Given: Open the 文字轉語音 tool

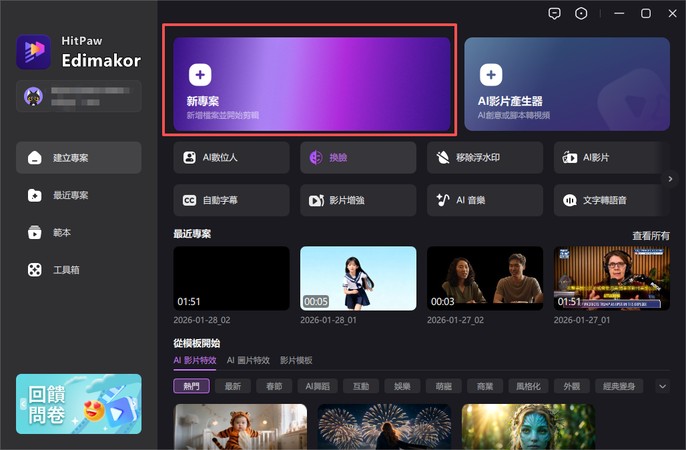Looking at the screenshot, I should click(x=612, y=200).
